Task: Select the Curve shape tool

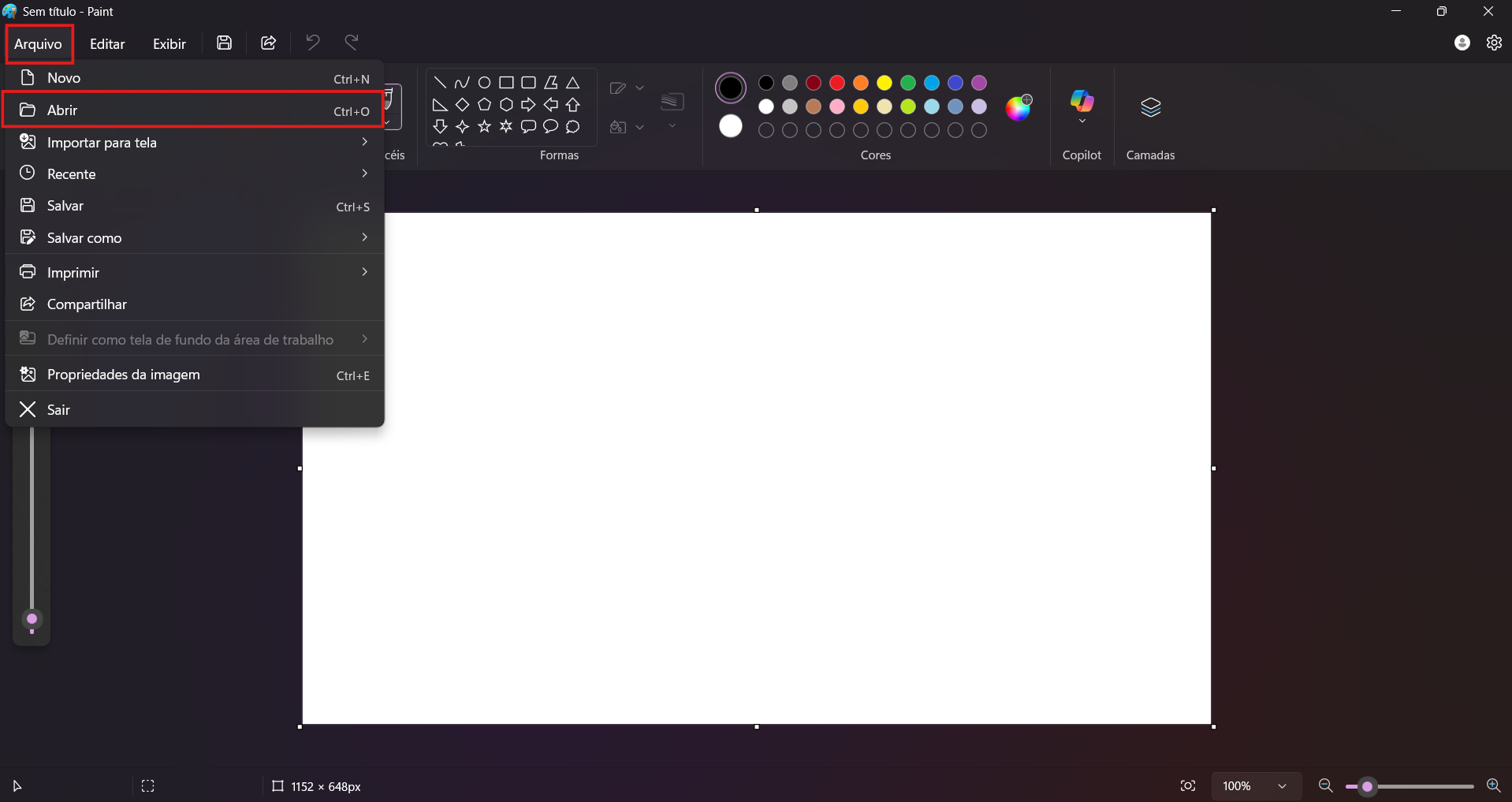Action: coord(462,83)
